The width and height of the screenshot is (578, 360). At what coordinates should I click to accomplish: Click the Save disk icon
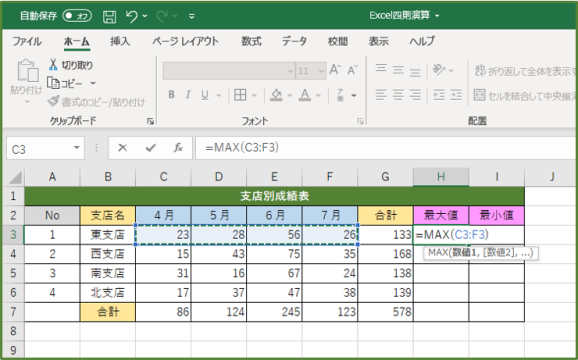(109, 16)
